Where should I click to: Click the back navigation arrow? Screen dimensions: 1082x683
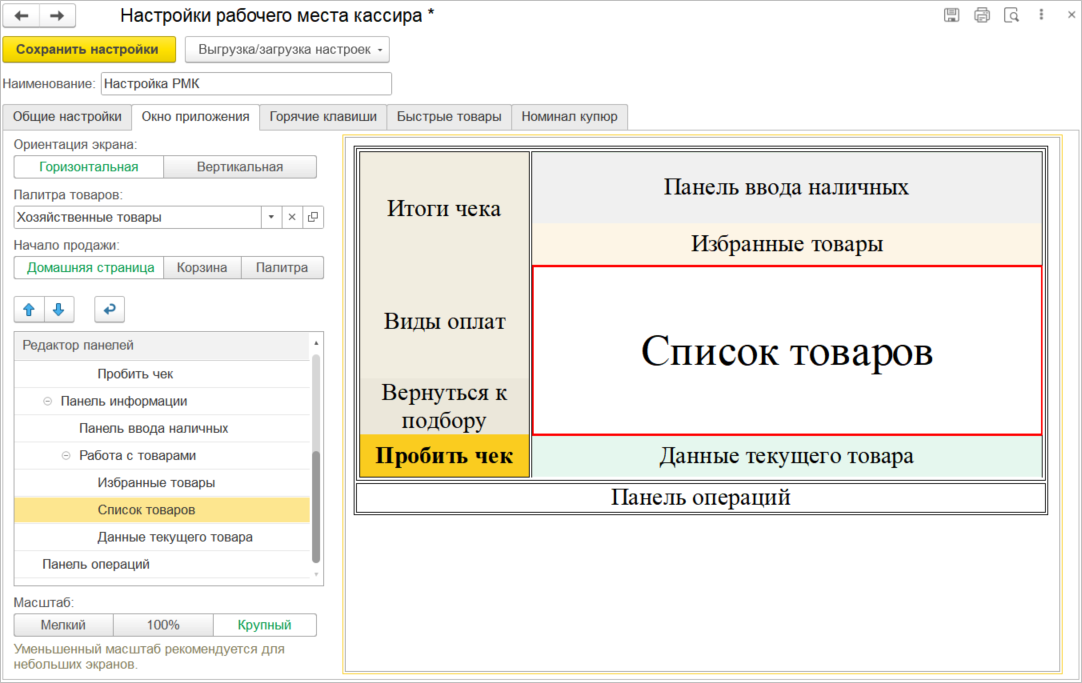pos(22,15)
